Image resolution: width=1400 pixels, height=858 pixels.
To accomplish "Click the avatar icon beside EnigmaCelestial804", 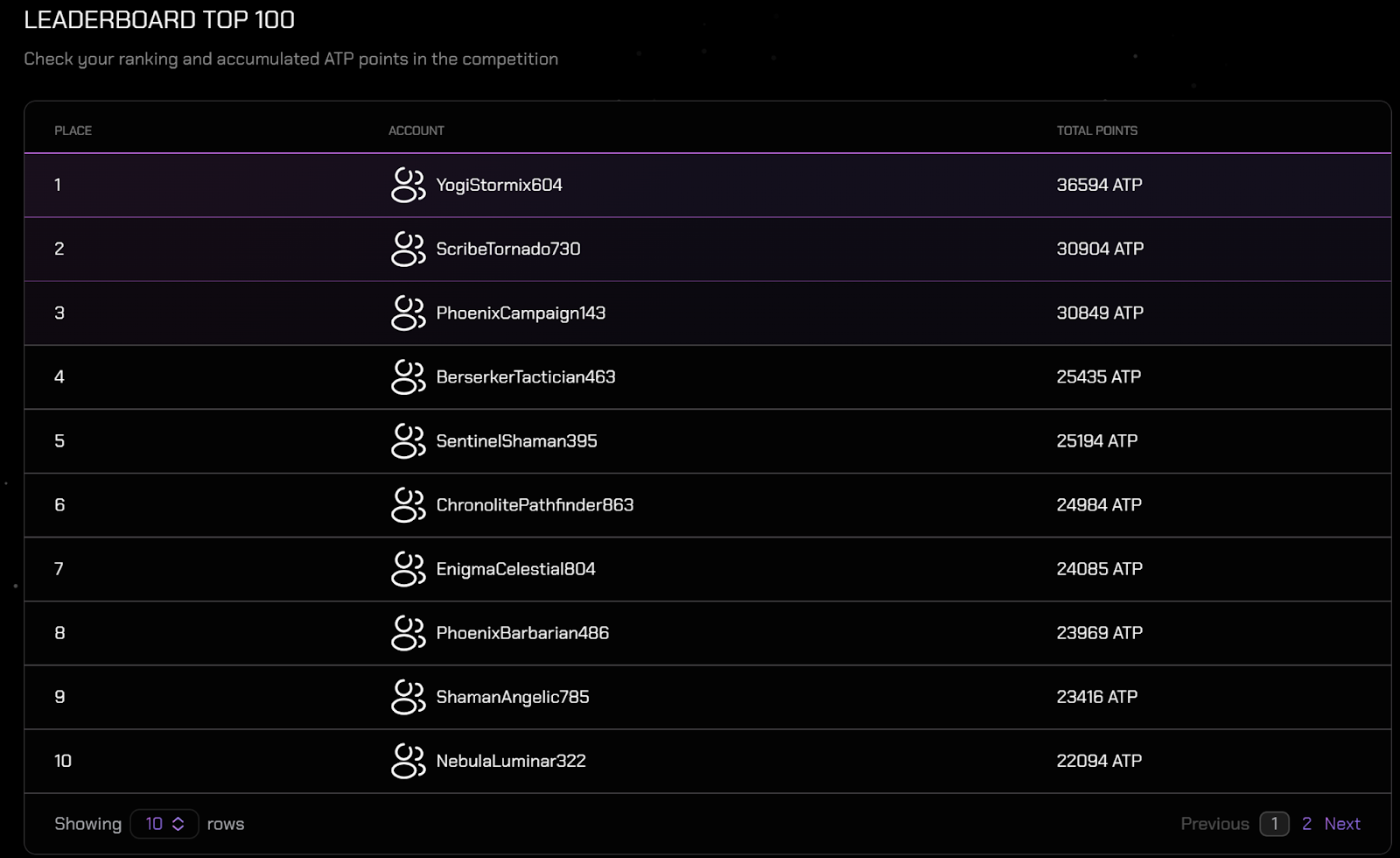I will (408, 568).
